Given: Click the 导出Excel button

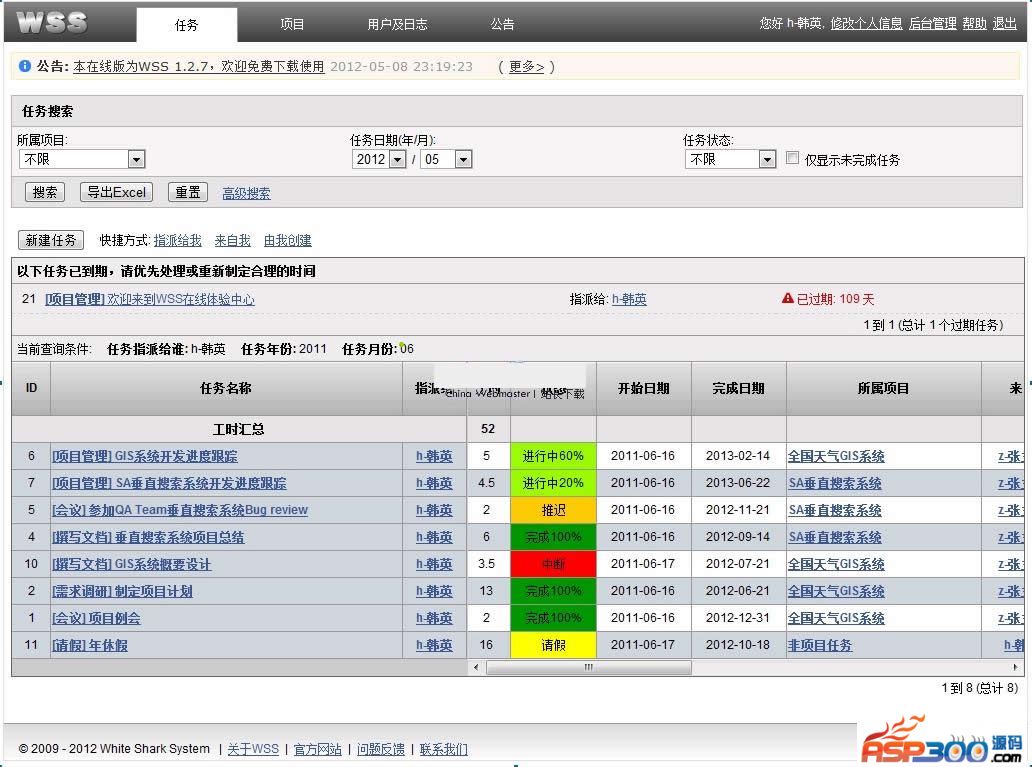Looking at the screenshot, I should tap(116, 192).
